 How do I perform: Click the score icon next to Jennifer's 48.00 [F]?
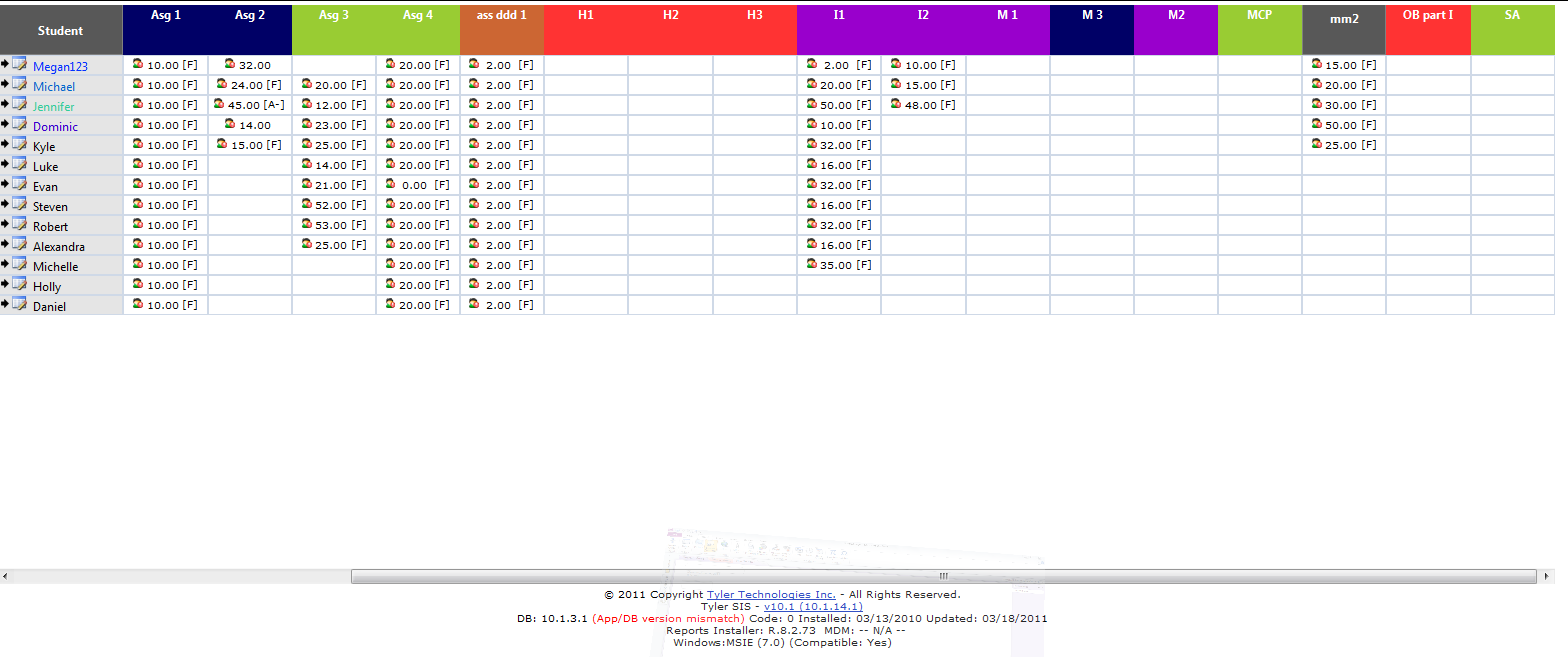click(896, 103)
